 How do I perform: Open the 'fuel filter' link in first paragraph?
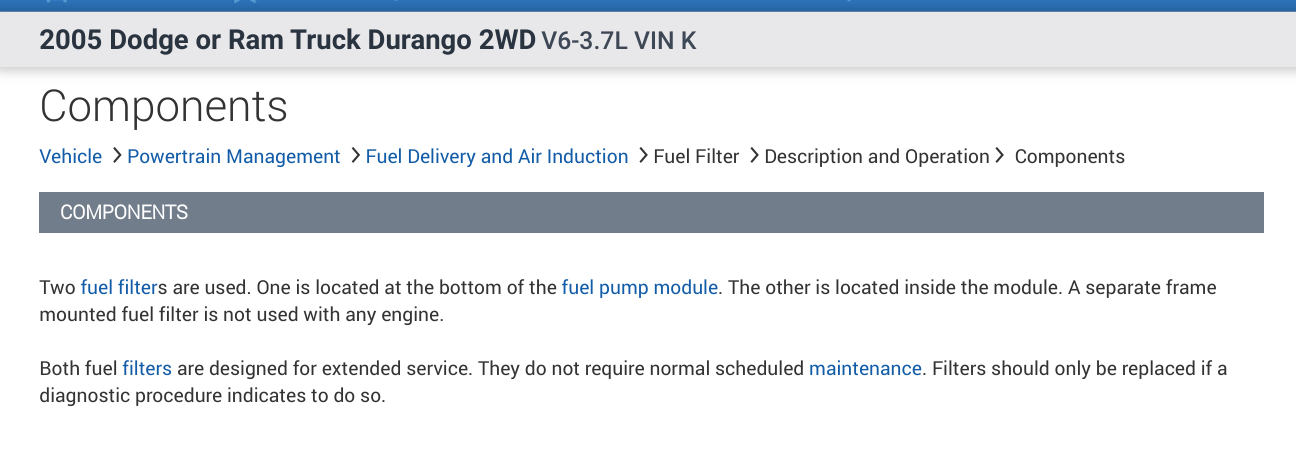(x=118, y=288)
